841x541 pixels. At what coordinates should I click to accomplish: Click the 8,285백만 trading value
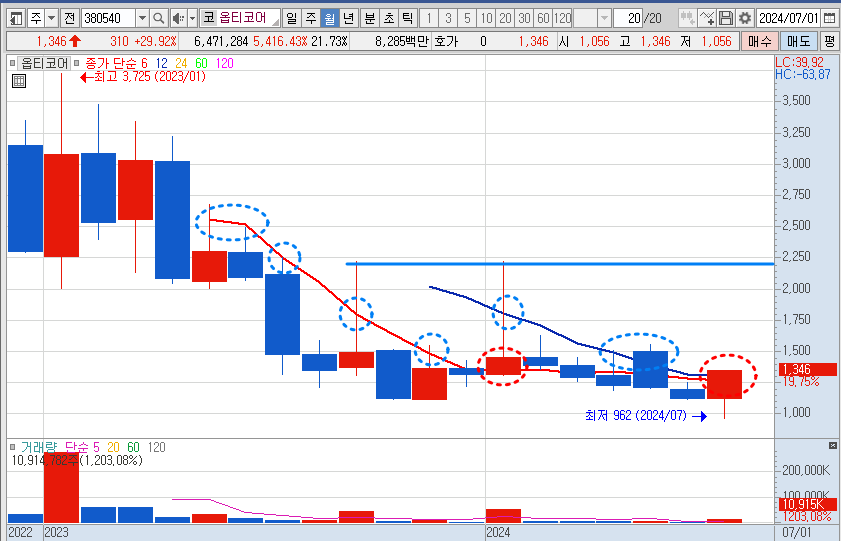(402, 41)
